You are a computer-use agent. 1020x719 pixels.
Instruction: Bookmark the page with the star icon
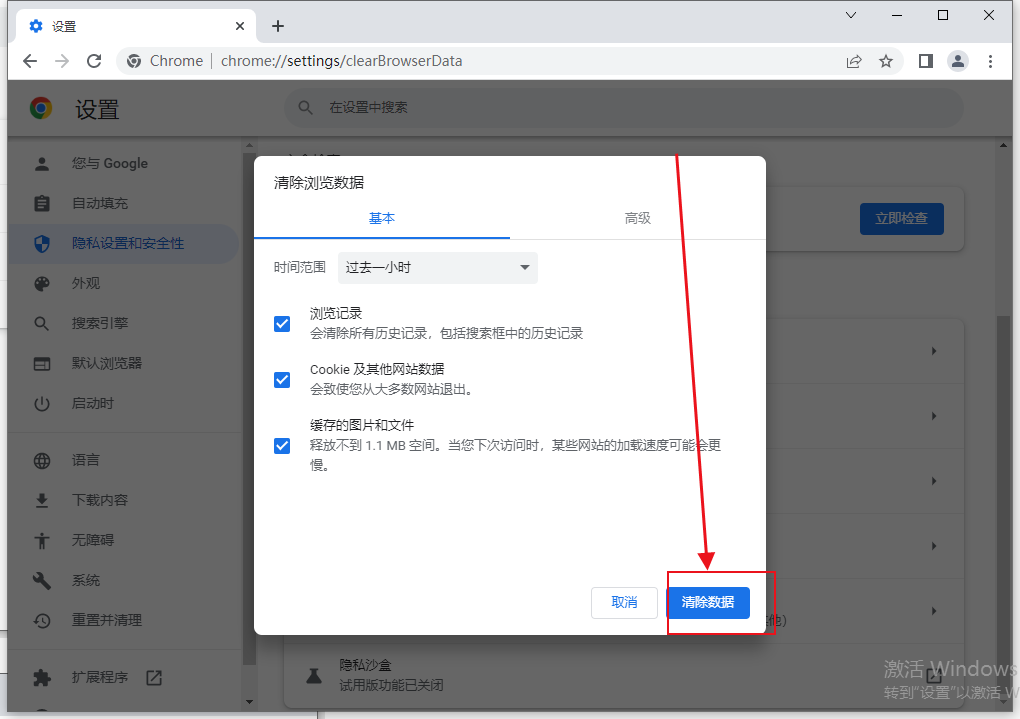point(885,61)
